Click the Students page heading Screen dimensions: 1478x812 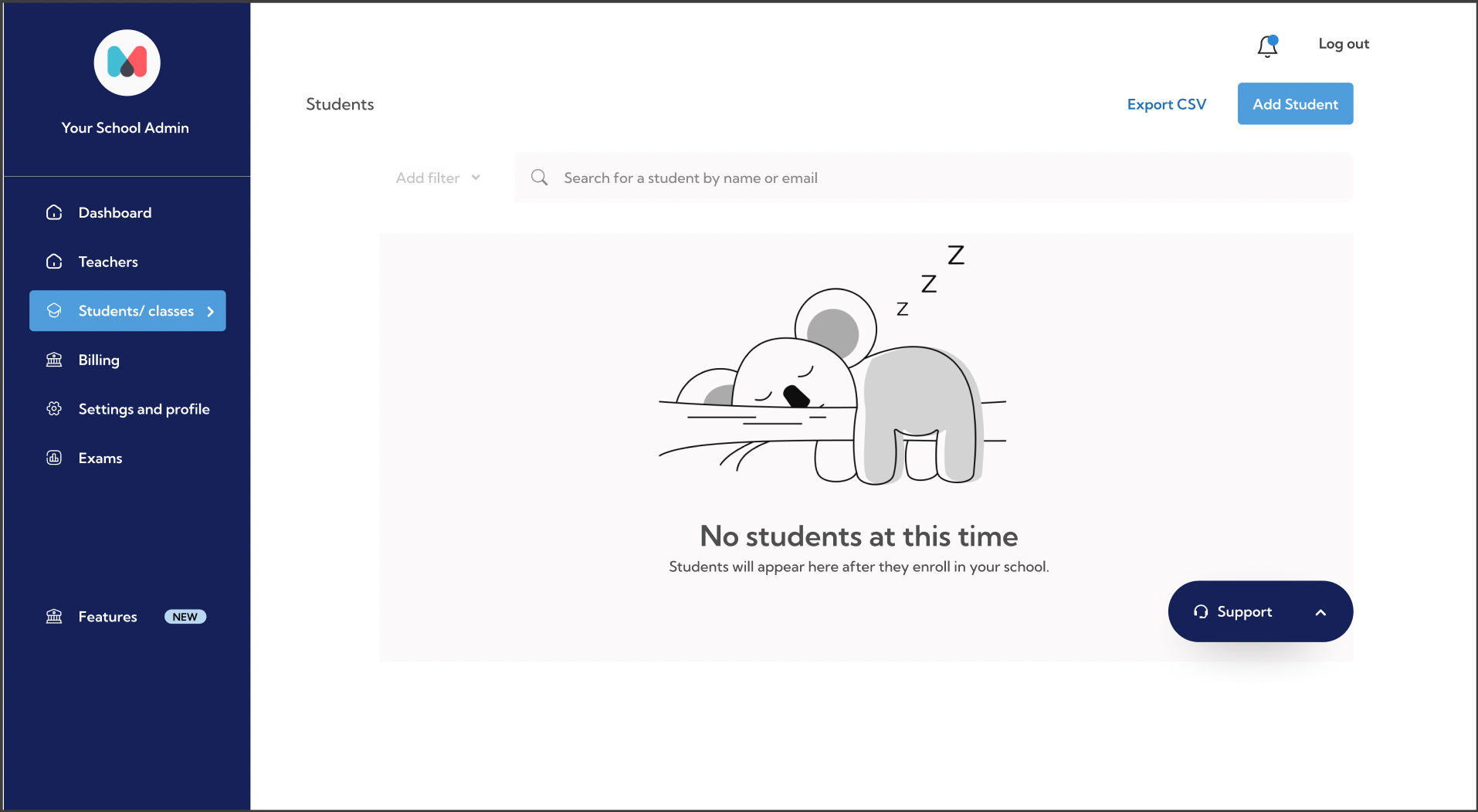pos(340,104)
